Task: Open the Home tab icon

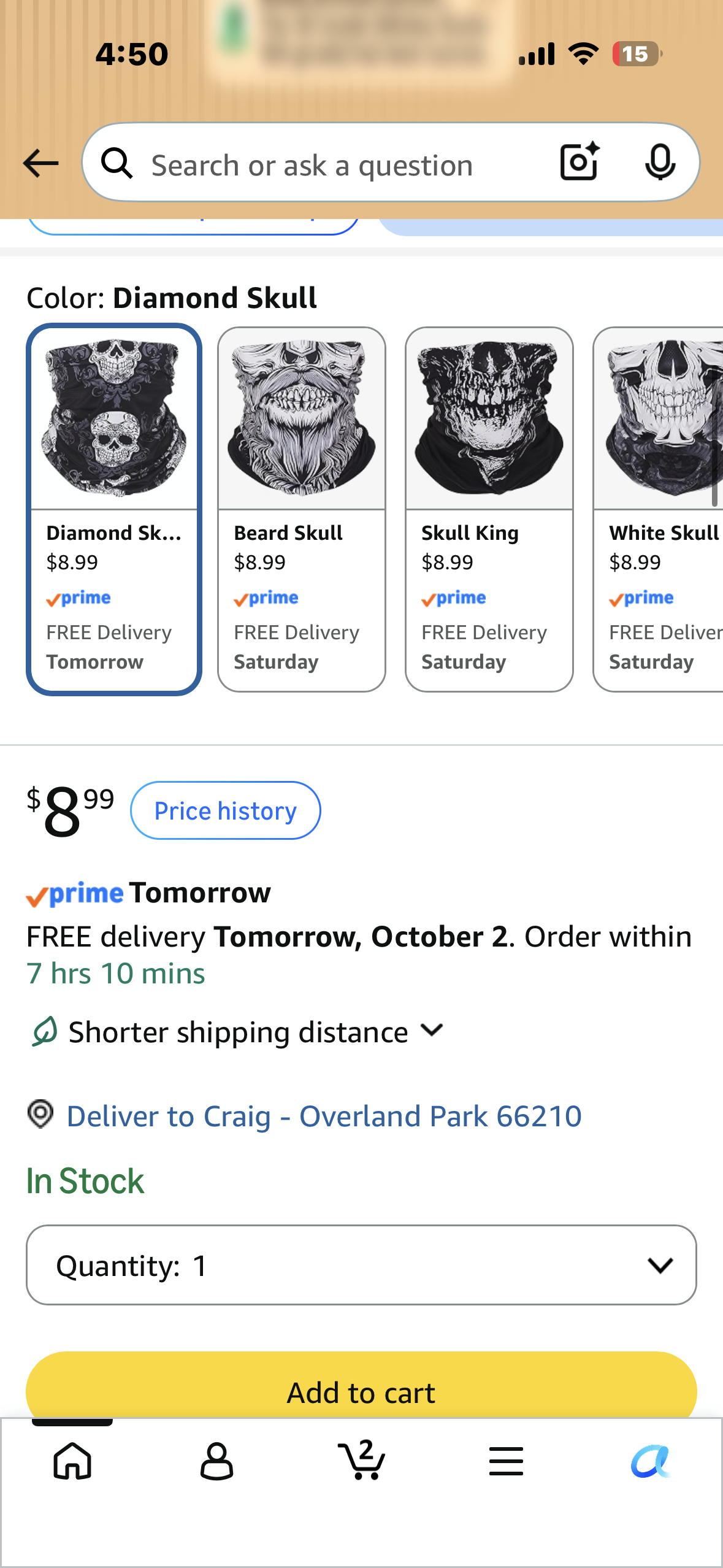Action: point(72,1461)
